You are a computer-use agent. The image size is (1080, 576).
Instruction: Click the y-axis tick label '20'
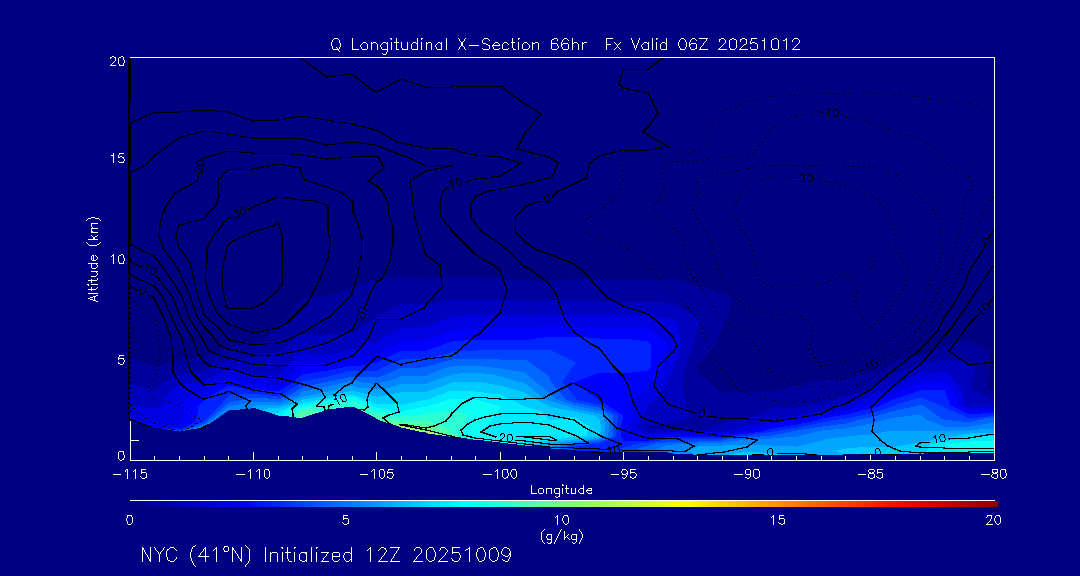116,61
